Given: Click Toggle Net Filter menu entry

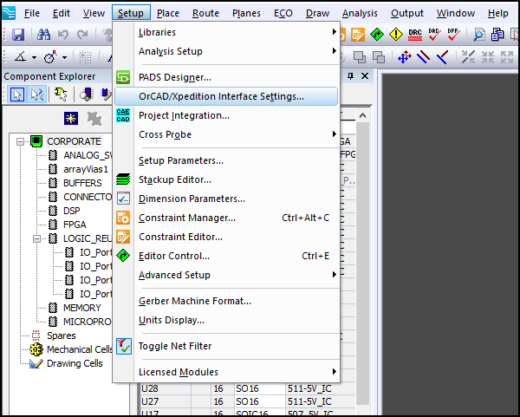Looking at the screenshot, I should point(226,346).
